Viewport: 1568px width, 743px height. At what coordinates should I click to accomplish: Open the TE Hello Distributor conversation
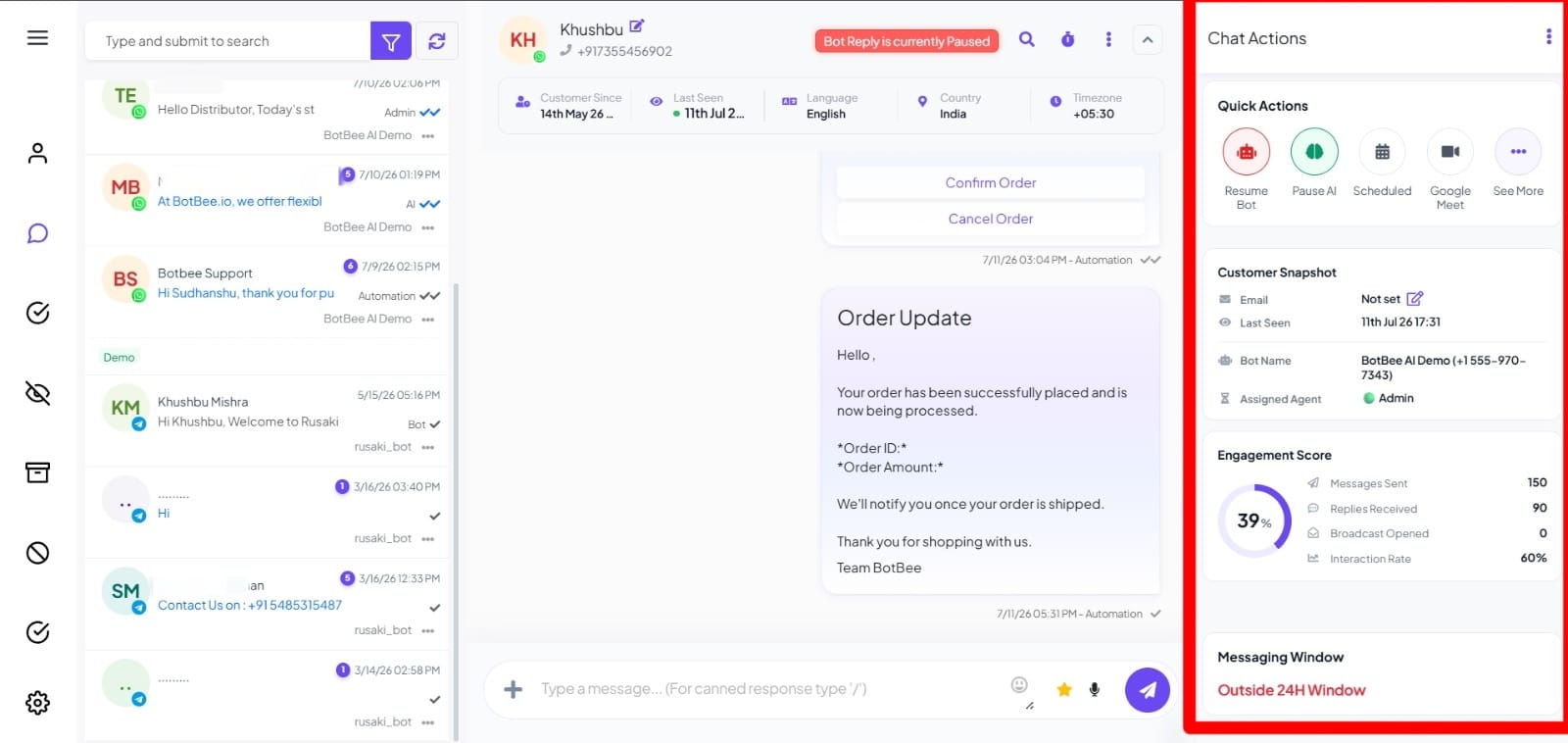pyautogui.click(x=267, y=116)
